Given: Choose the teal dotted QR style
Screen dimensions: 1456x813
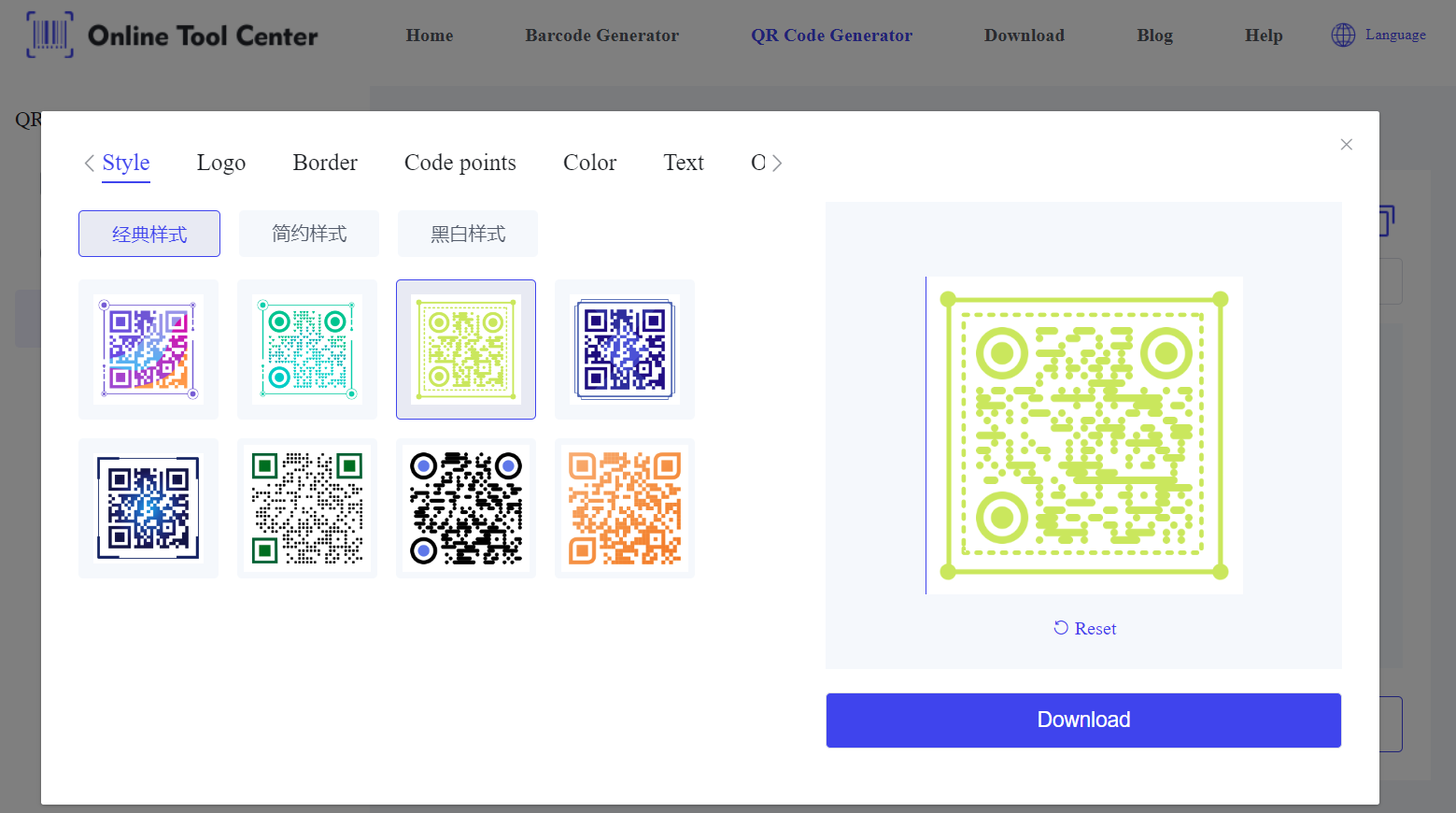Looking at the screenshot, I should [x=307, y=349].
